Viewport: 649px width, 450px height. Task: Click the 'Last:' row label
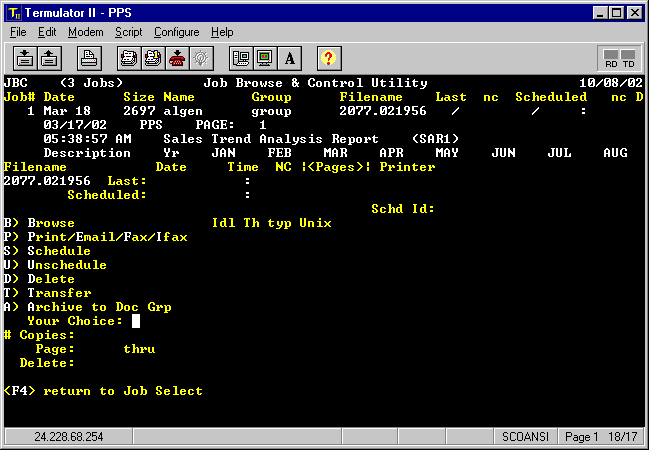pyautogui.click(x=127, y=181)
